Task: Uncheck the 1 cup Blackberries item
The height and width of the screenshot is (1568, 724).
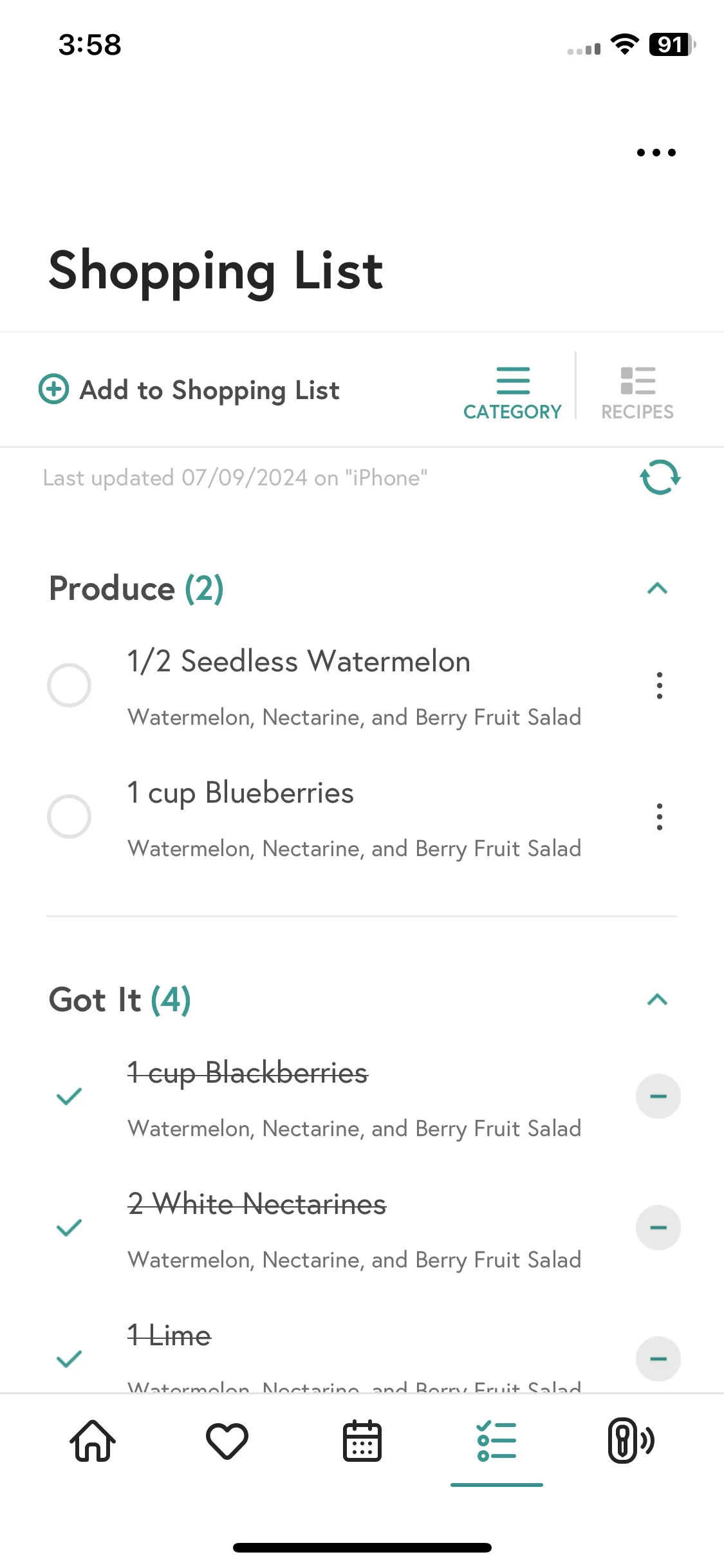Action: [x=69, y=1096]
